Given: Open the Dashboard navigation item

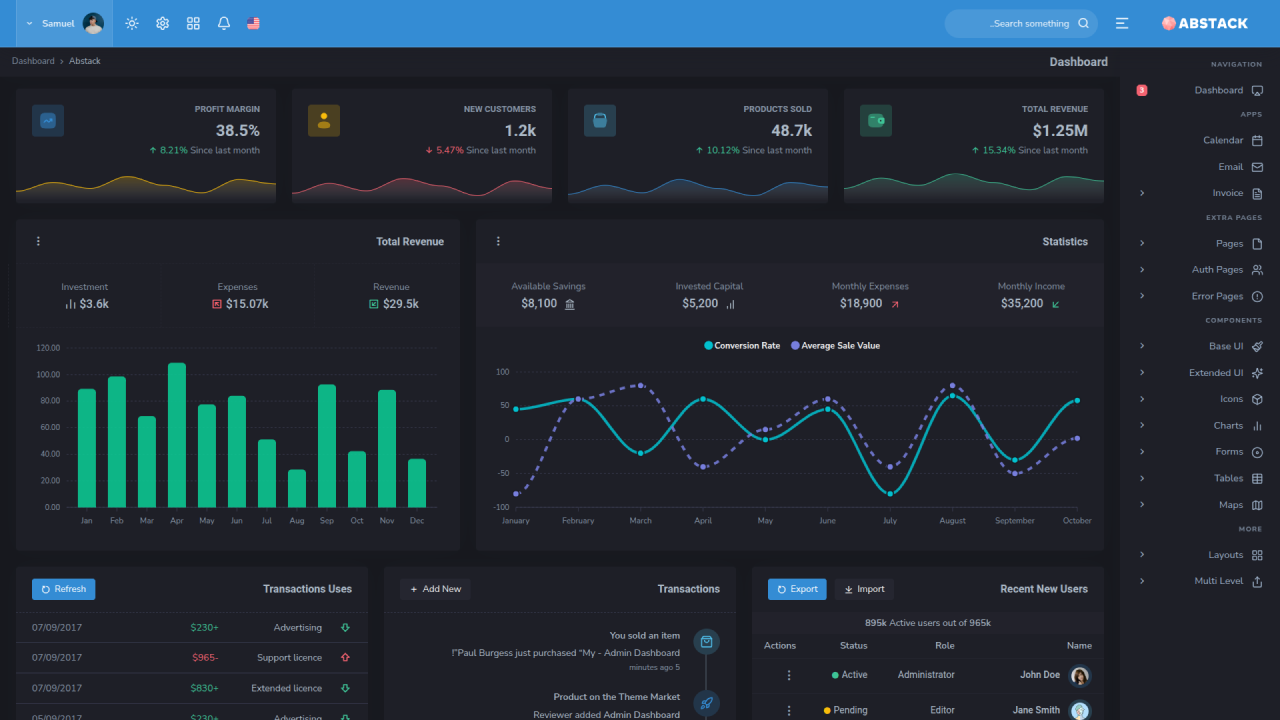Looking at the screenshot, I should click(1200, 90).
